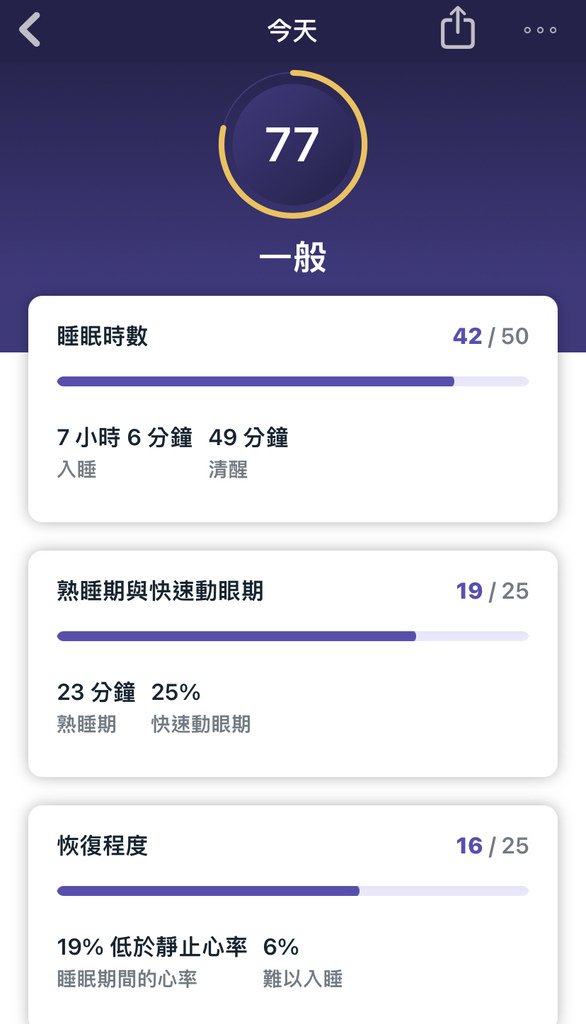Tap the sleep score 77 circle
586x1024 pixels.
(293, 144)
